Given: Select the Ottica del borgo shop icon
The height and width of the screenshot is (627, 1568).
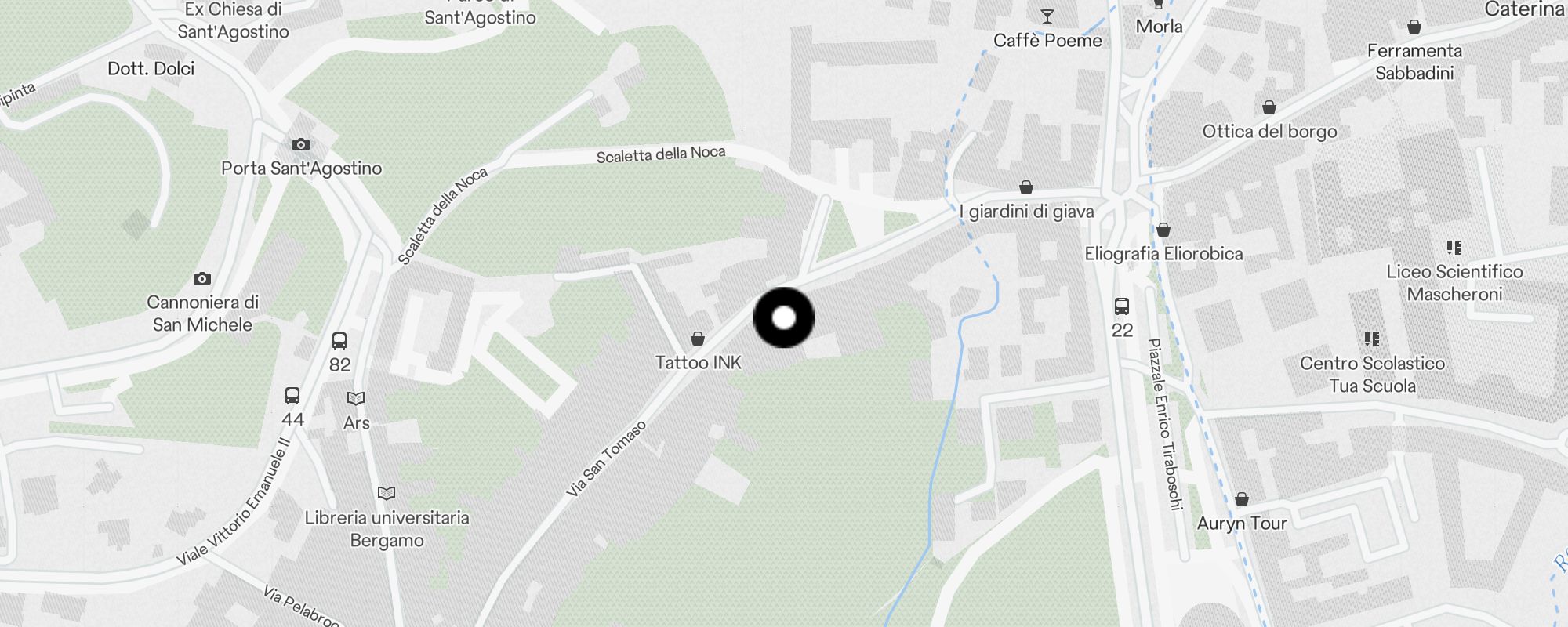Looking at the screenshot, I should tap(1269, 107).
